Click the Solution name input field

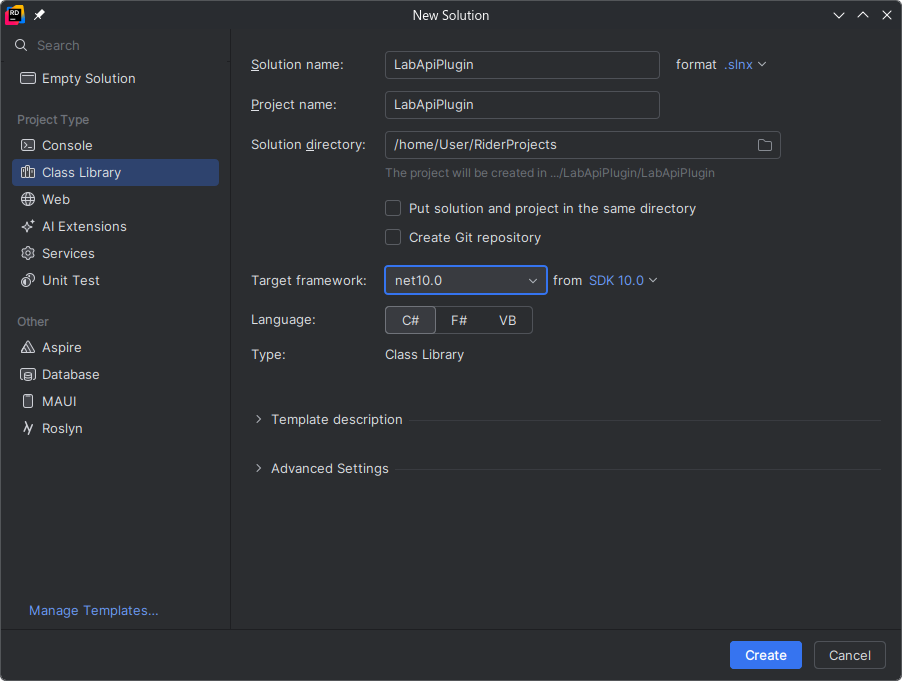522,65
